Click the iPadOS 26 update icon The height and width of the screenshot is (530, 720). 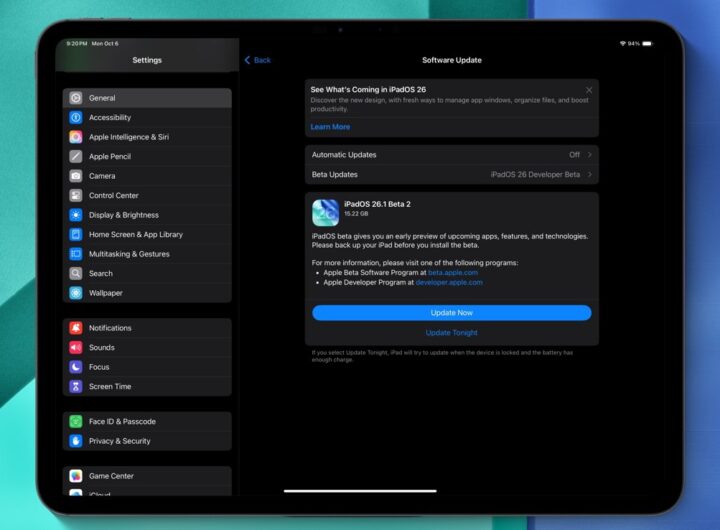(x=325, y=212)
